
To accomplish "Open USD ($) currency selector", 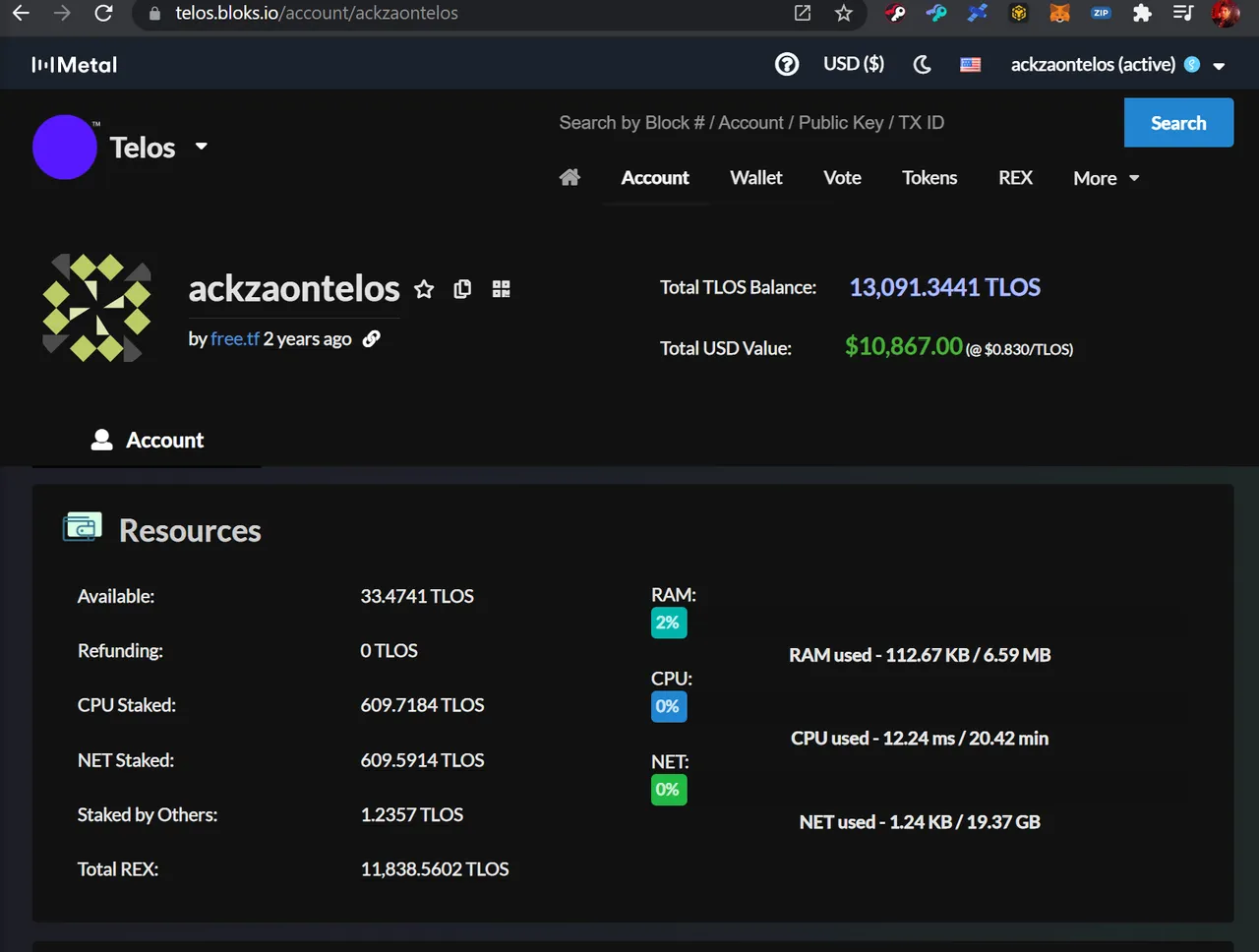I will click(x=854, y=64).
